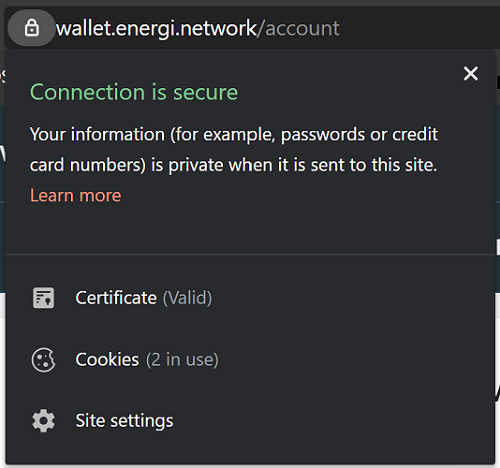Screen dimensions: 500x468
Task: Open the Learn more link
Action: point(76,195)
